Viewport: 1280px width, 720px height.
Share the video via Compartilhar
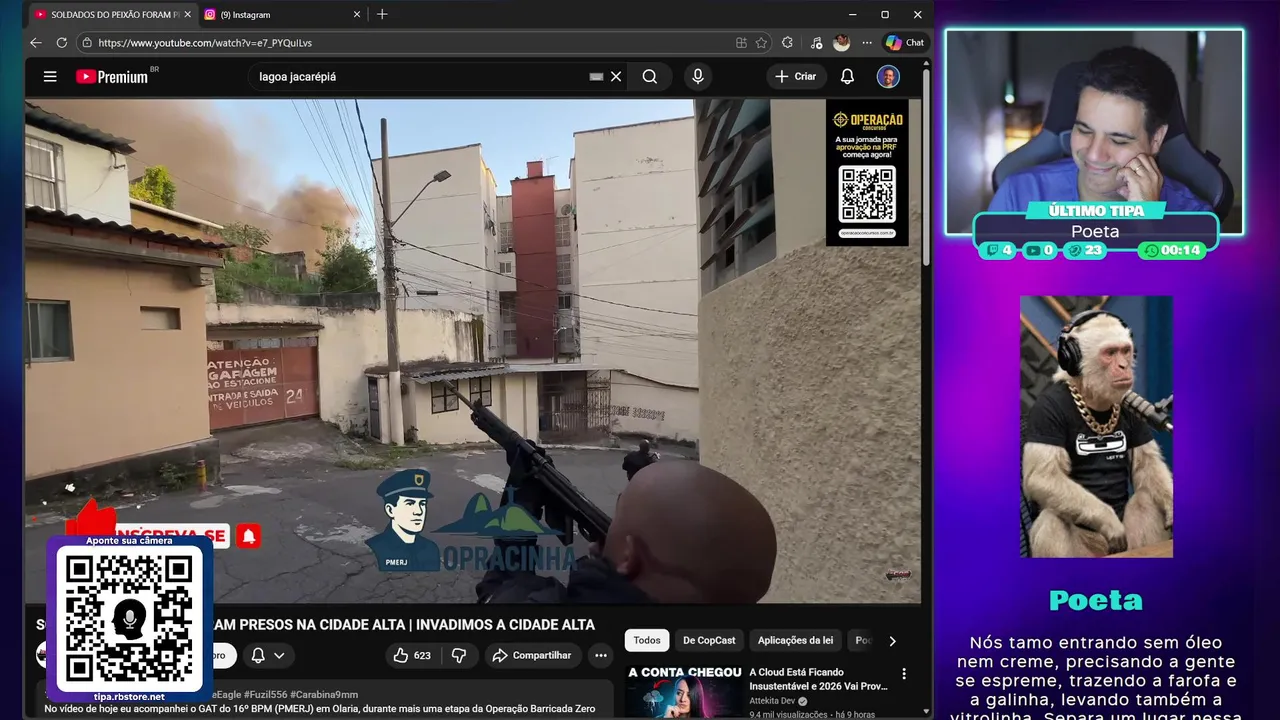[x=532, y=655]
